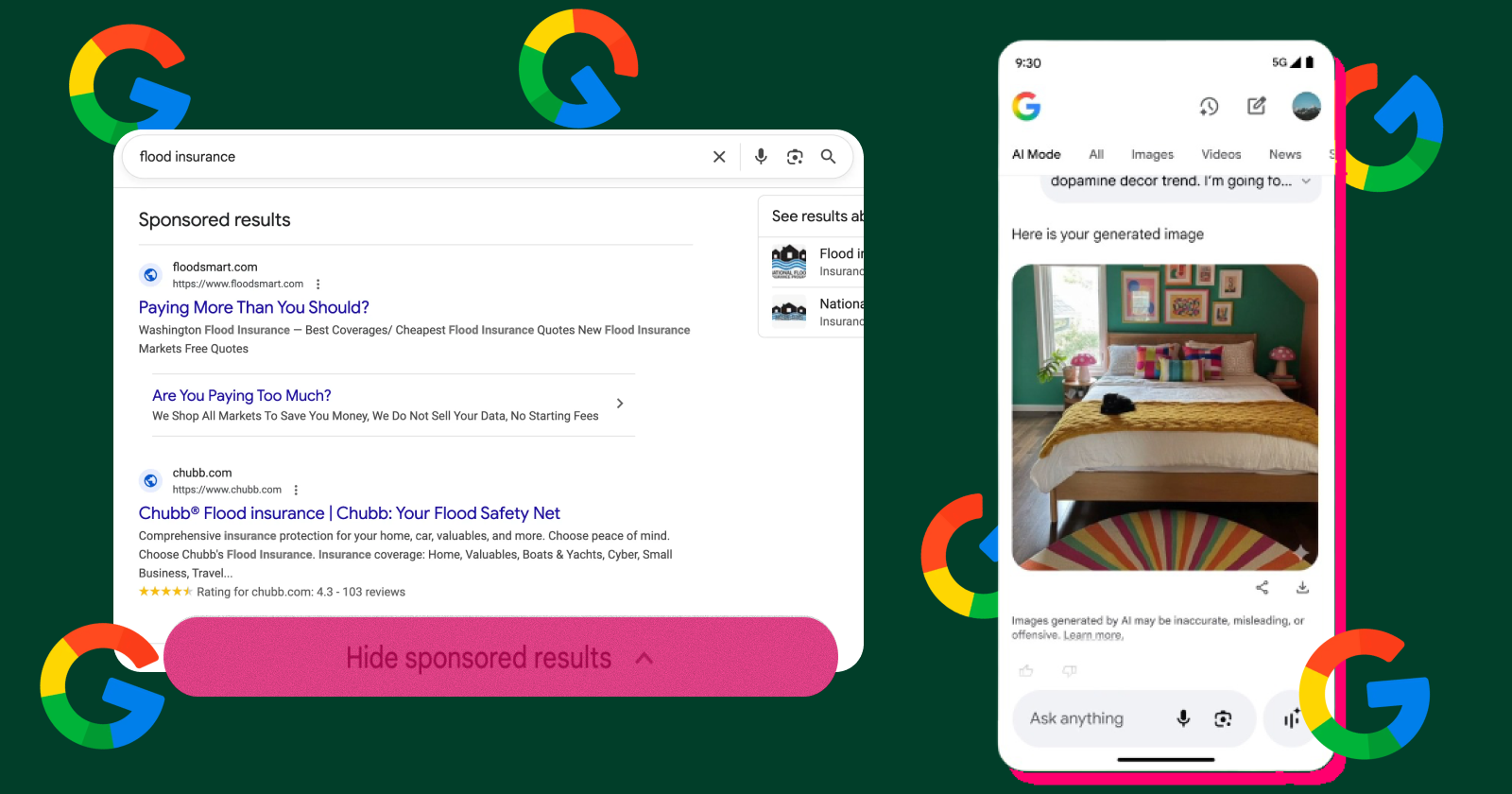Start a new AI Mode chat
Screen dimensions: 1512x794
(x=1256, y=106)
